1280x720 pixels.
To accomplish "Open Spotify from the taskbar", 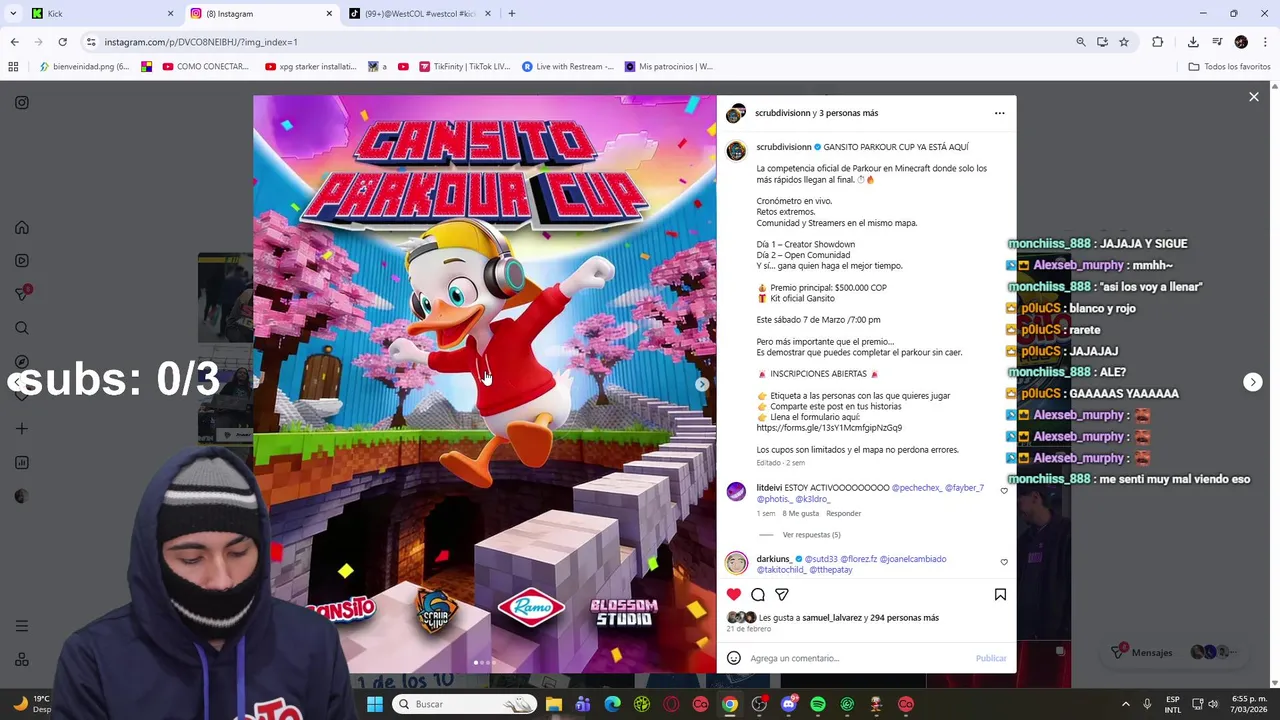I will 818,704.
